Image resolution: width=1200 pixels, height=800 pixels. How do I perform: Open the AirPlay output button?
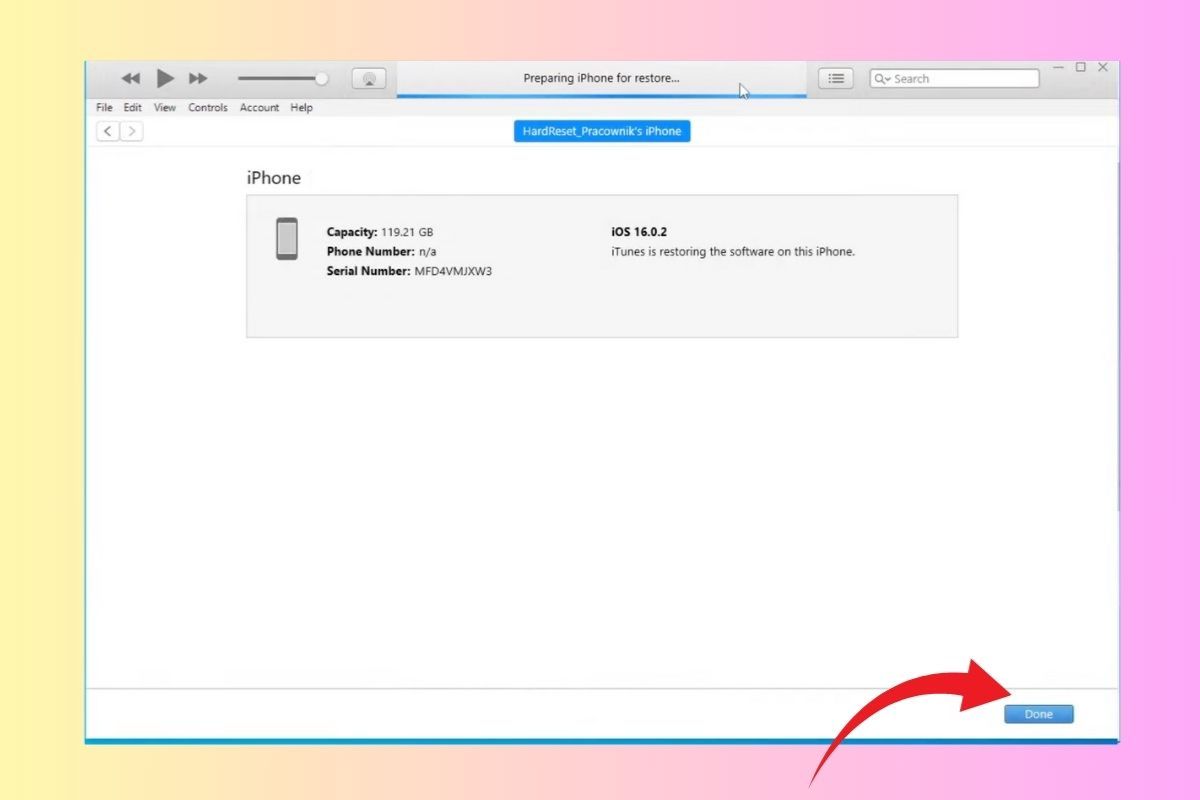pyautogui.click(x=369, y=78)
